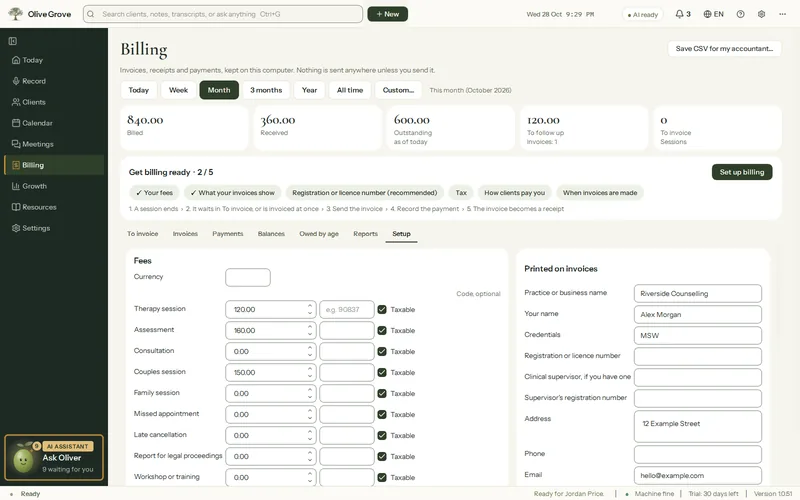
Task: Click the Olive Grove tree logo
Action: pyautogui.click(x=15, y=14)
